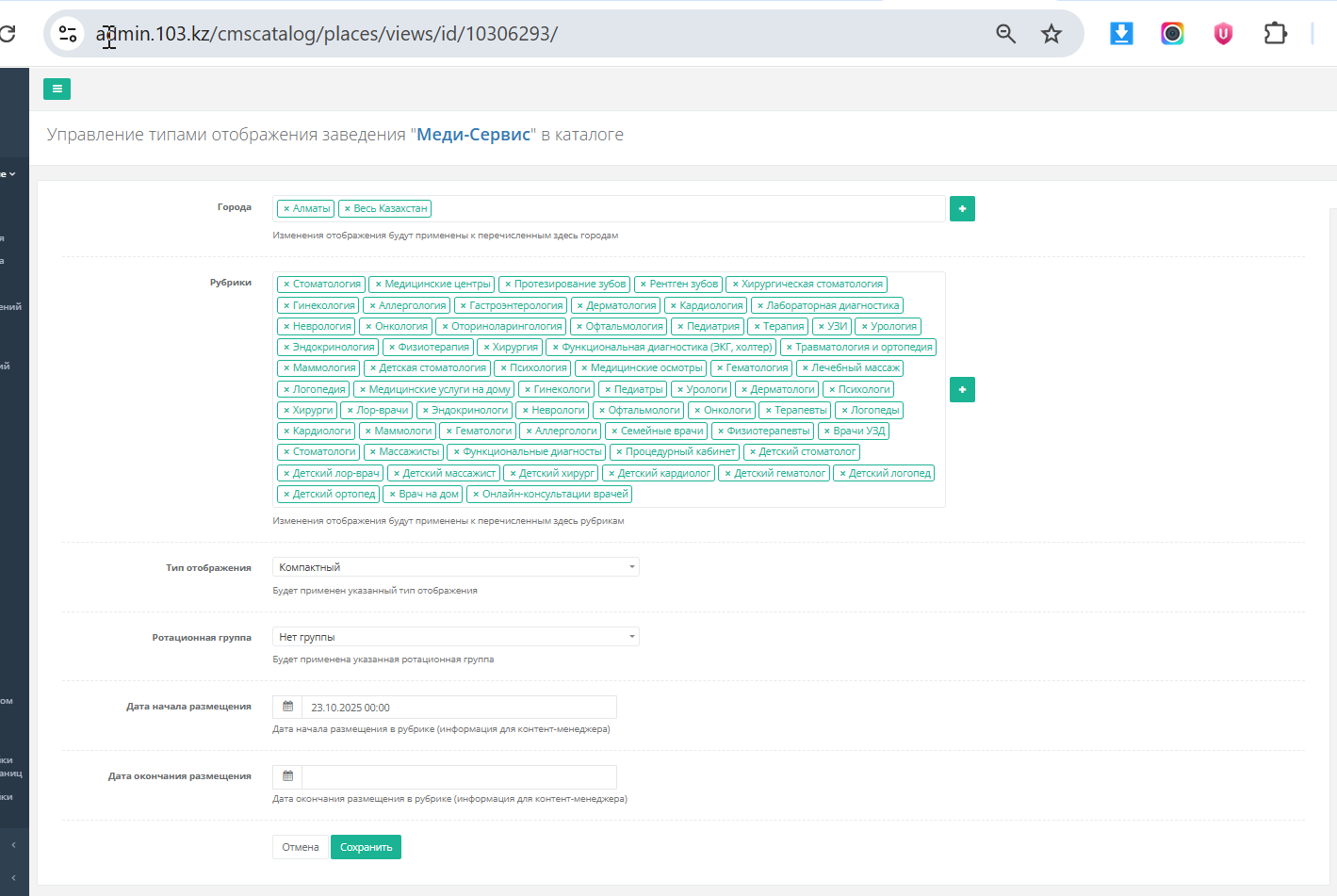
Task: Click the green hamburger menu button
Action: [57, 89]
